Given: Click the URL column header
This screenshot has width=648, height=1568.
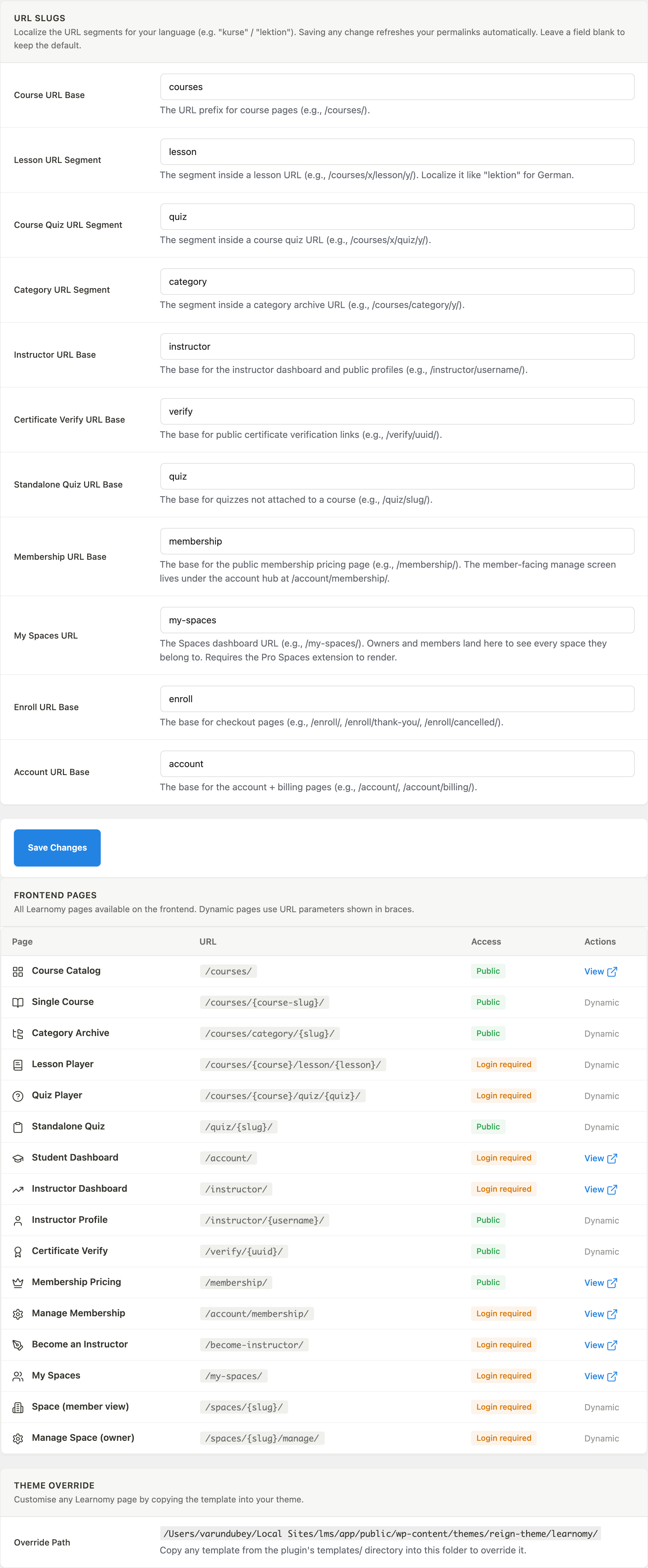Looking at the screenshot, I should click(x=208, y=942).
